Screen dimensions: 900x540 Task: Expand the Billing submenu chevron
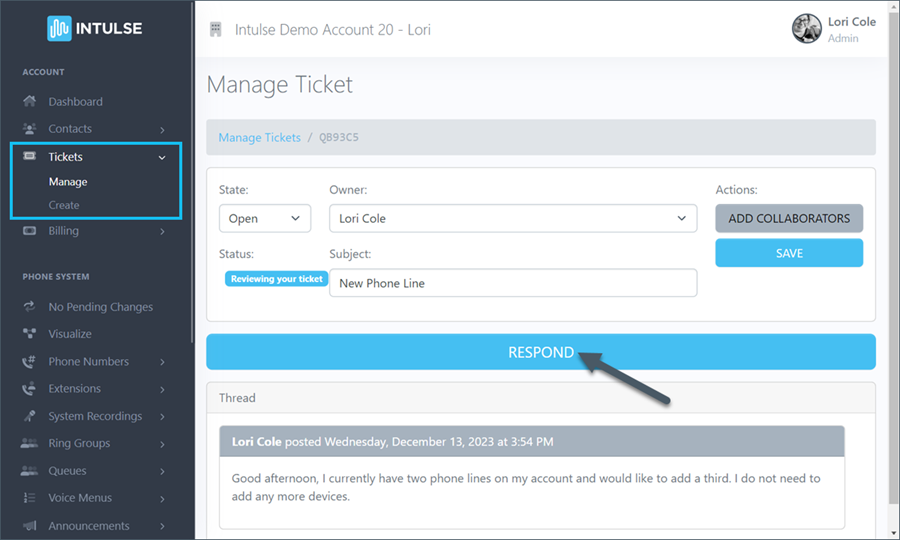coord(162,231)
